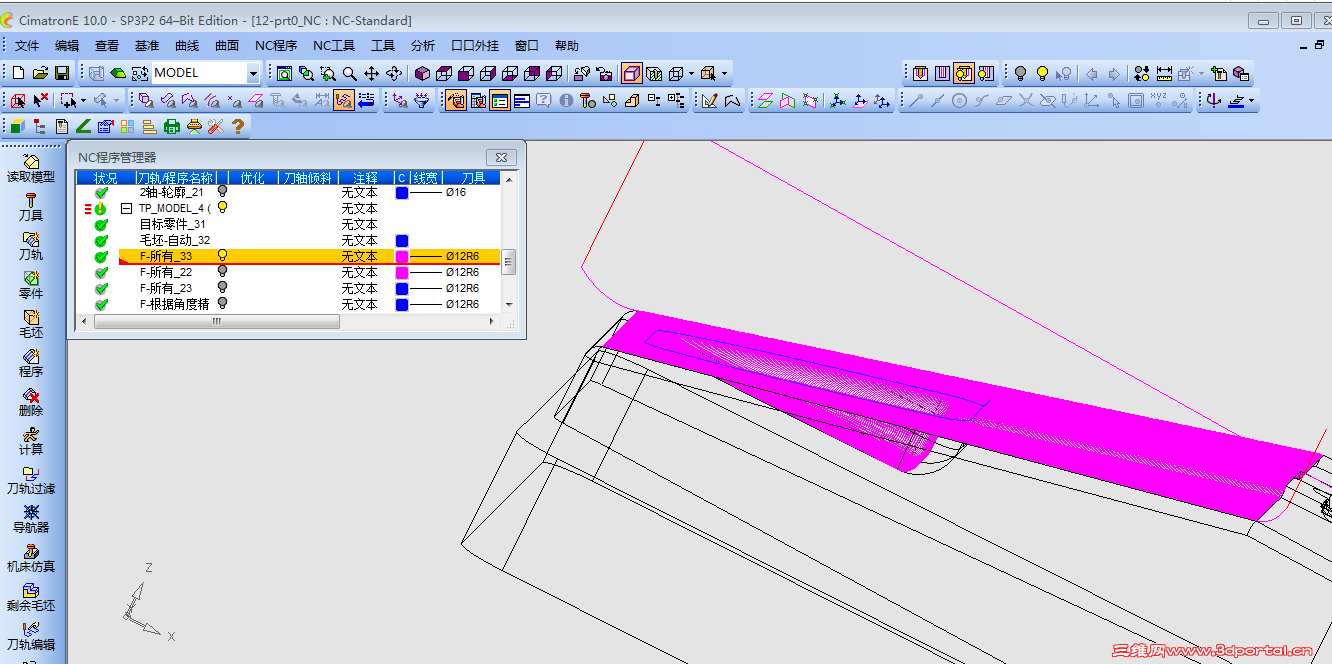The image size is (1332, 664).
Task: Open 刀轨编辑 toolpath editor
Action: point(31,636)
